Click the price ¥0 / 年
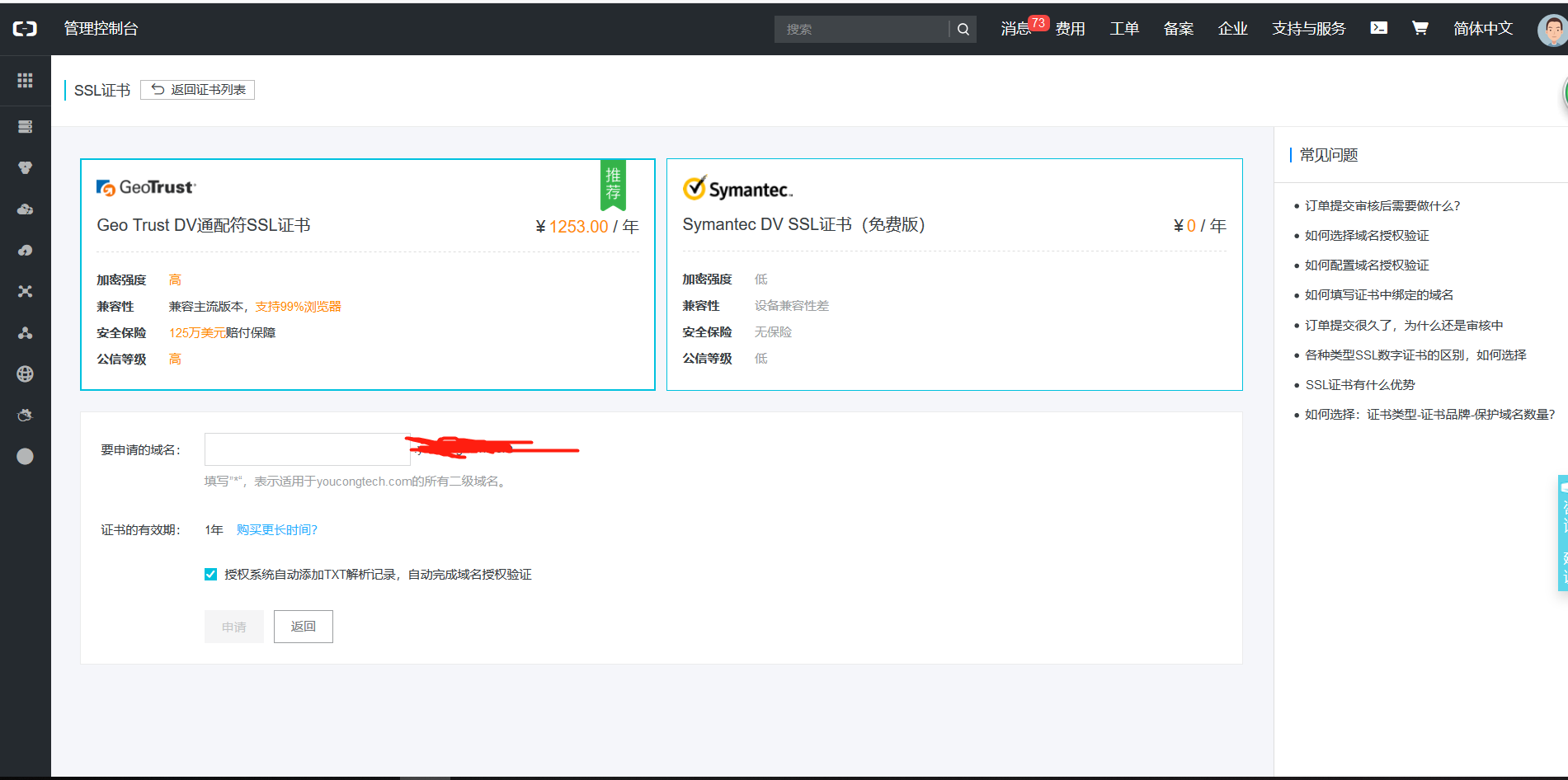Image resolution: width=1568 pixels, height=780 pixels. coord(1200,225)
